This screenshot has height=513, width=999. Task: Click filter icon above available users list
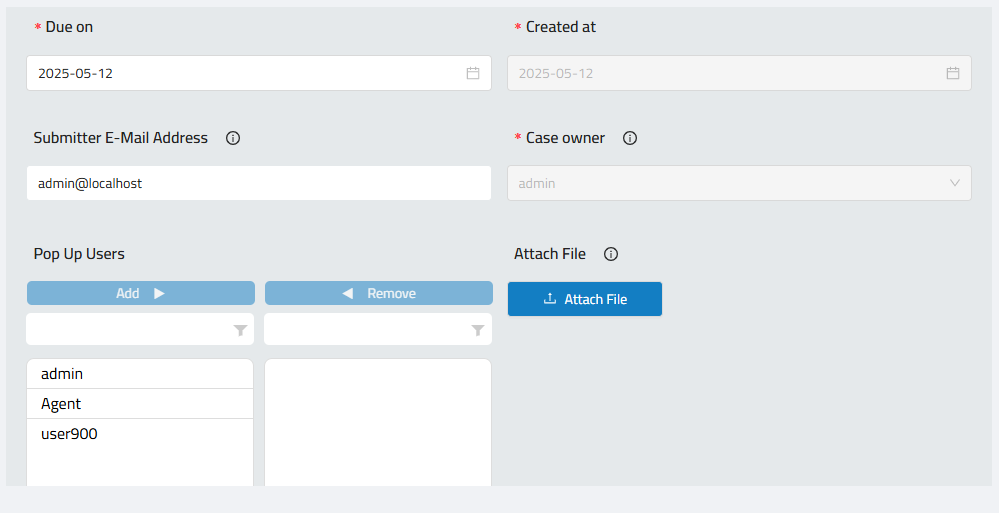coord(240,330)
